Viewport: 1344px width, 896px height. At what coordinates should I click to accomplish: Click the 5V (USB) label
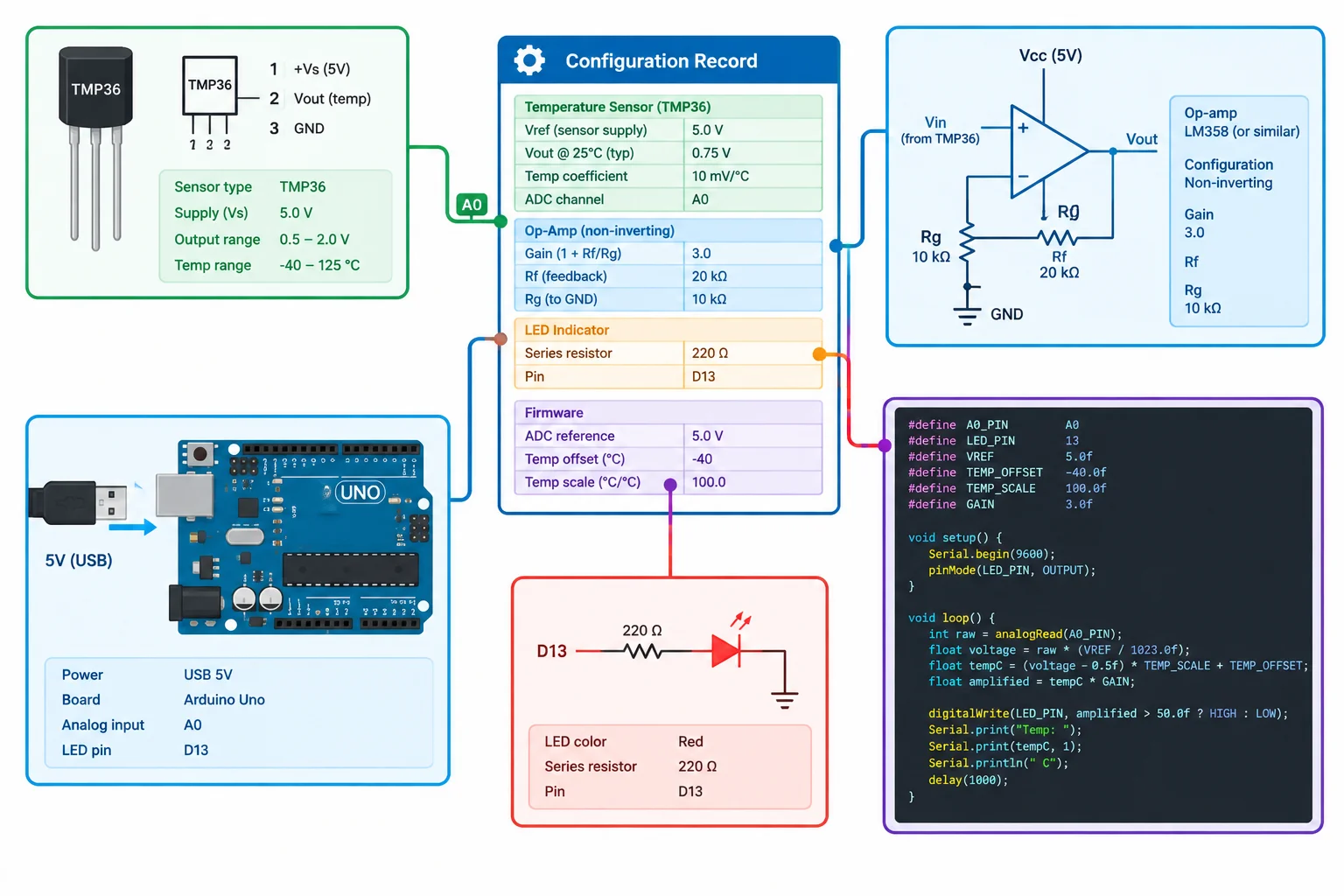coord(79,561)
